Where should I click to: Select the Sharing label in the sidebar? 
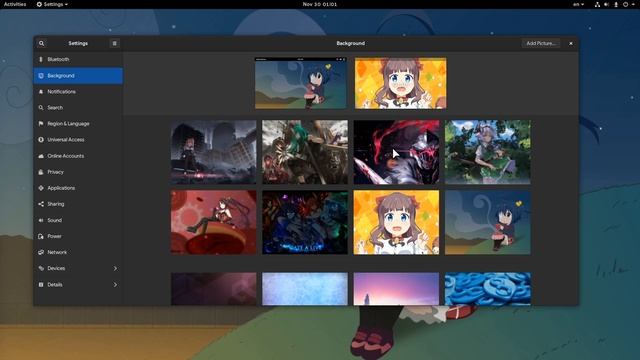[x=56, y=204]
